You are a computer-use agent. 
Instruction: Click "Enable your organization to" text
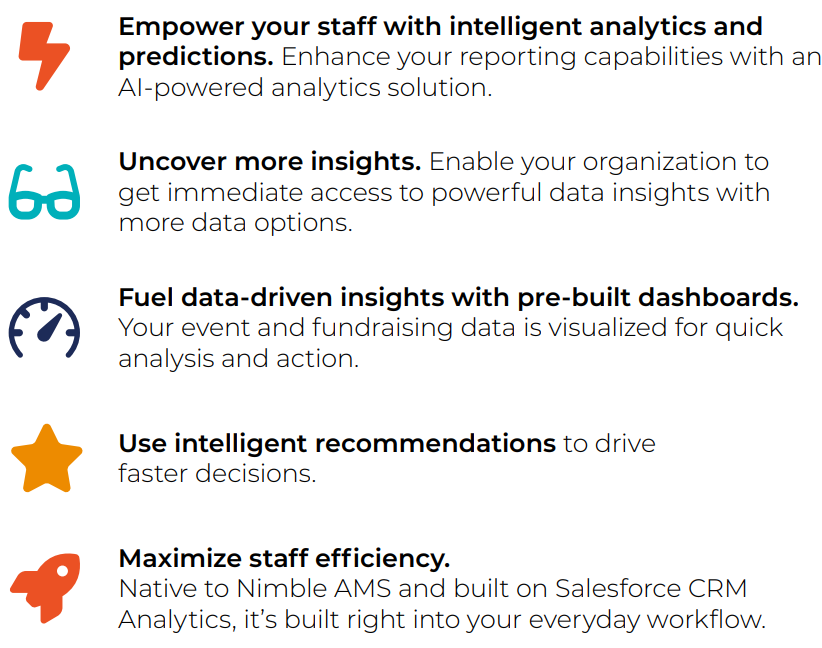point(599,162)
